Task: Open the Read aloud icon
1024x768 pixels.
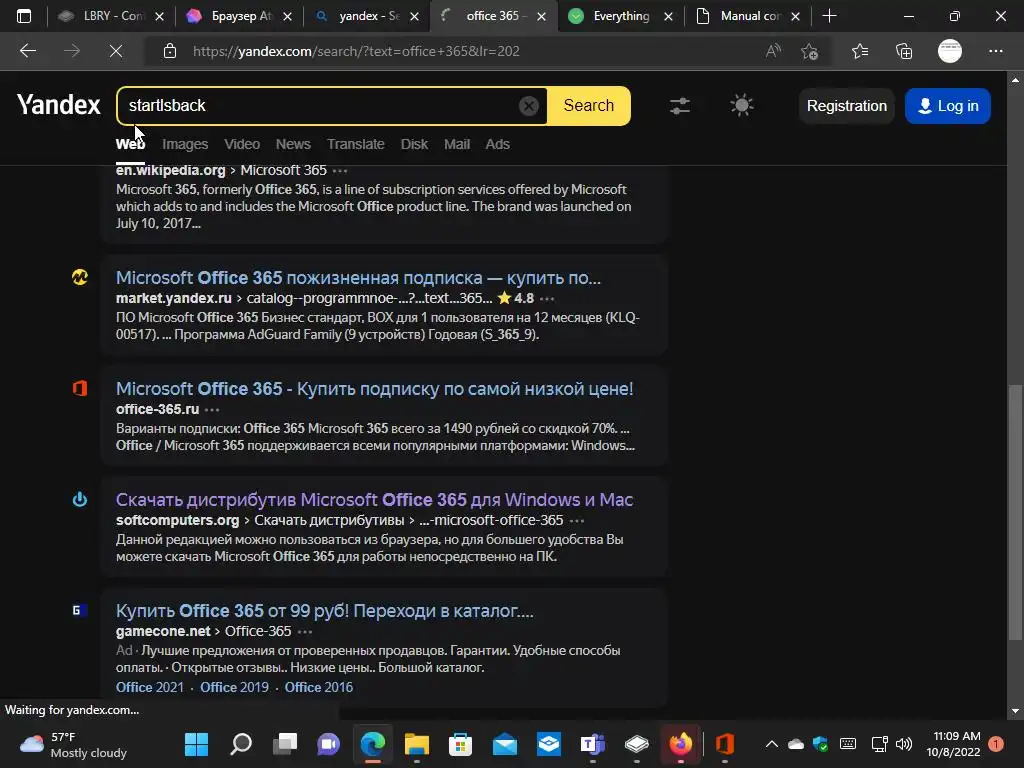Action: (x=773, y=51)
